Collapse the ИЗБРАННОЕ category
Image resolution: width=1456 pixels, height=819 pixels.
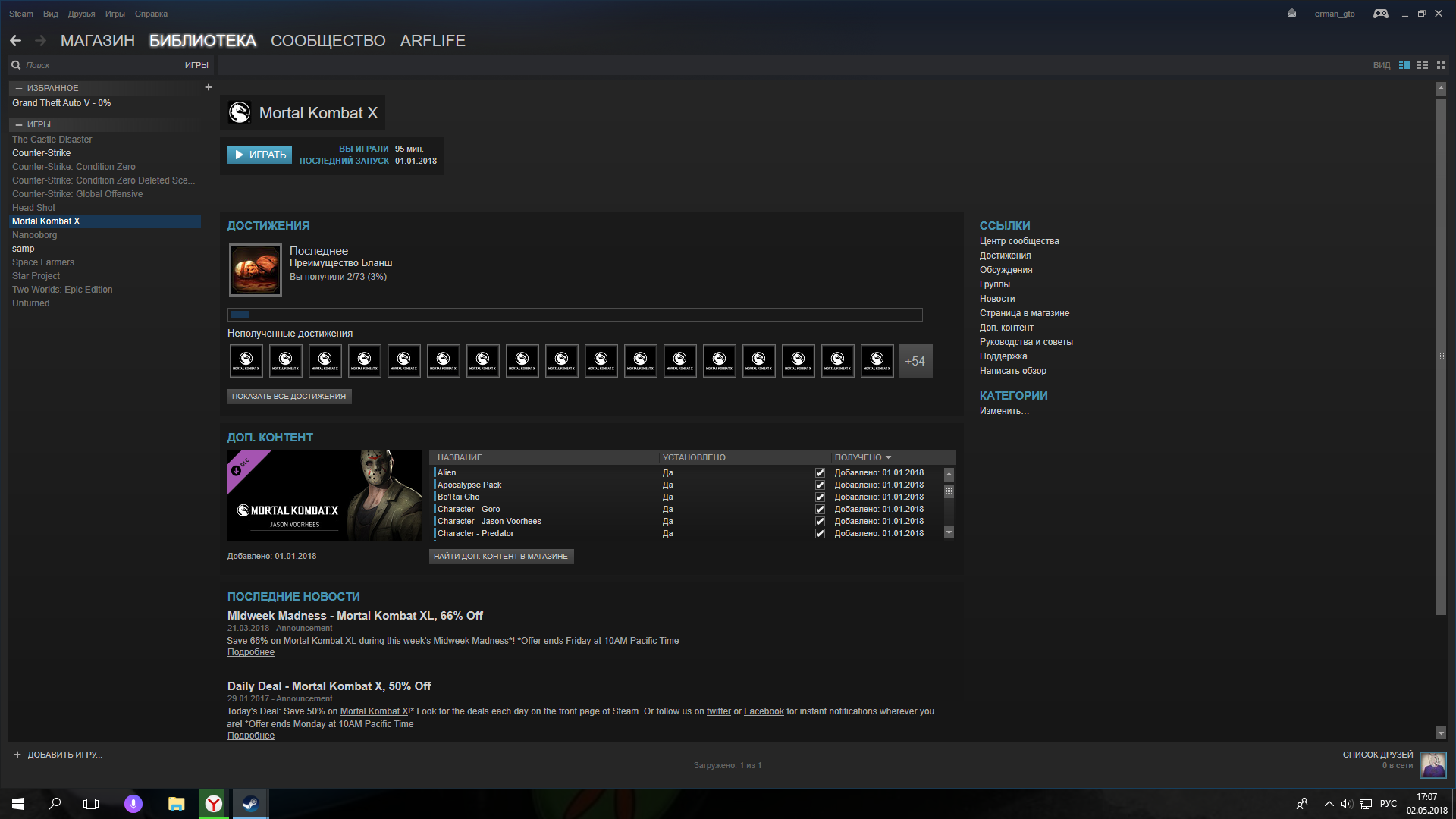coord(18,88)
